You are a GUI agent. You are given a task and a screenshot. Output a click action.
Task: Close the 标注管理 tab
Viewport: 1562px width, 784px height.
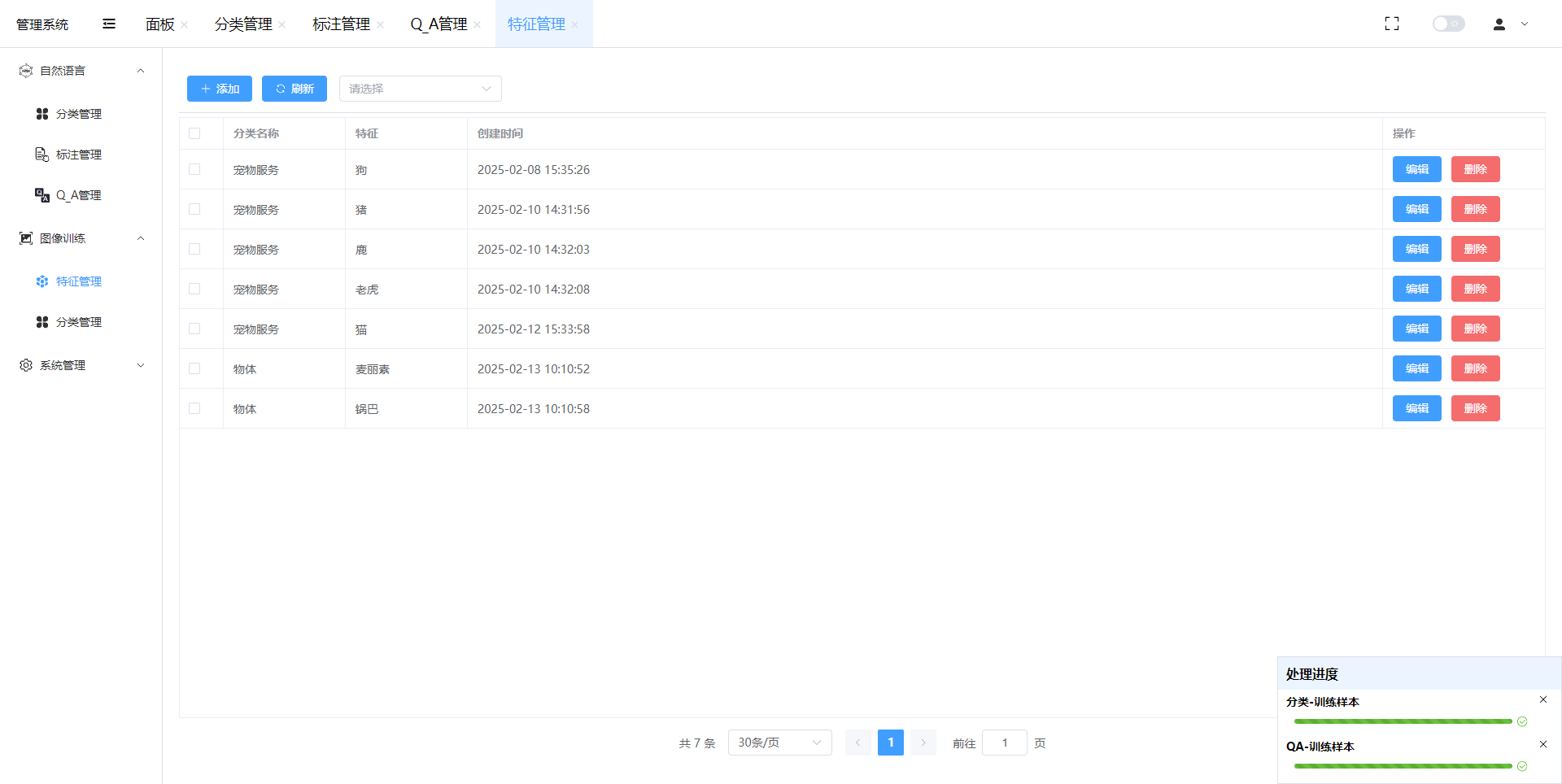[x=380, y=24]
